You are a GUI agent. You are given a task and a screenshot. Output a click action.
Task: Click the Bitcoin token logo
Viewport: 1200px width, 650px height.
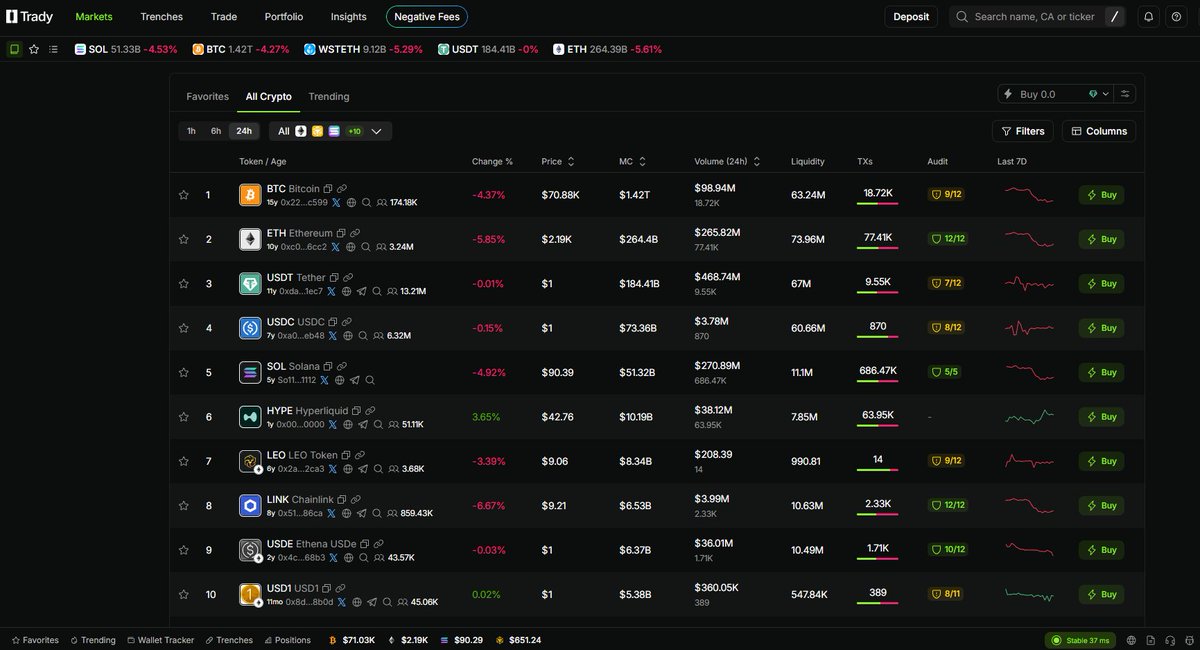[250, 195]
